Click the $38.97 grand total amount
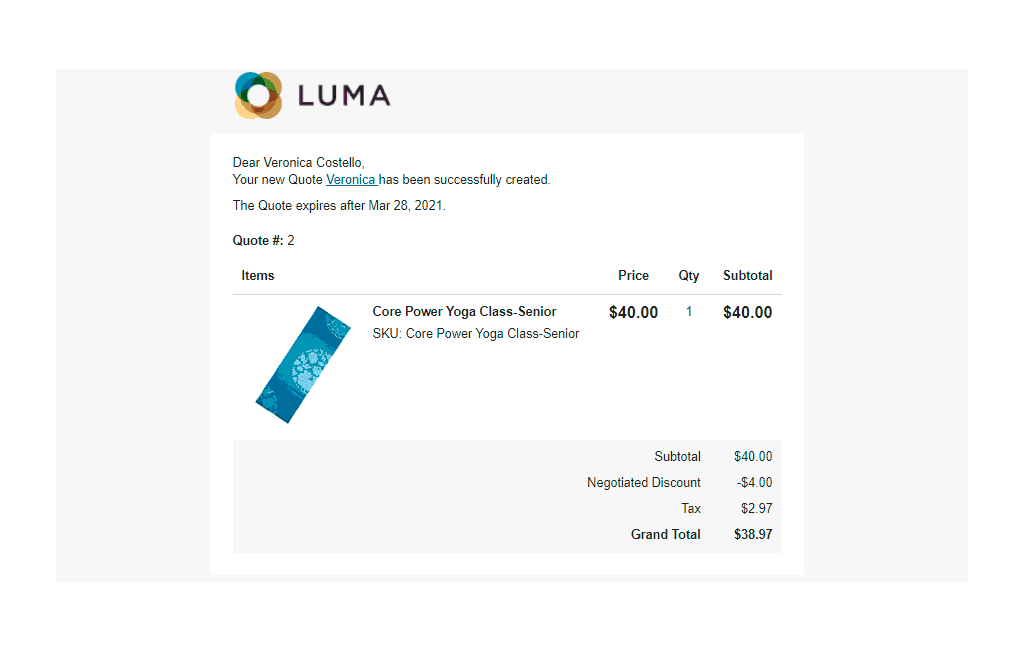1024x650 pixels. click(x=753, y=534)
